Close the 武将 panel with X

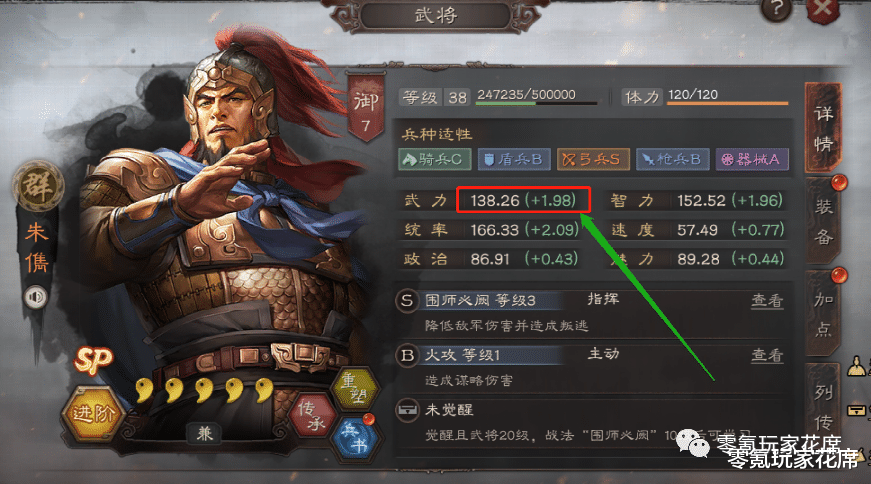click(823, 9)
